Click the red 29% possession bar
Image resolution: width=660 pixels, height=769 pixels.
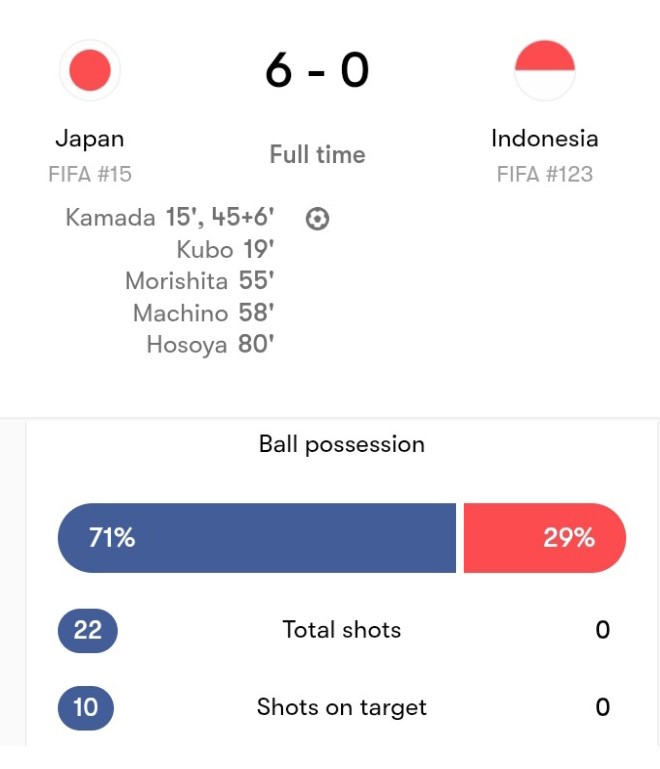click(x=545, y=538)
